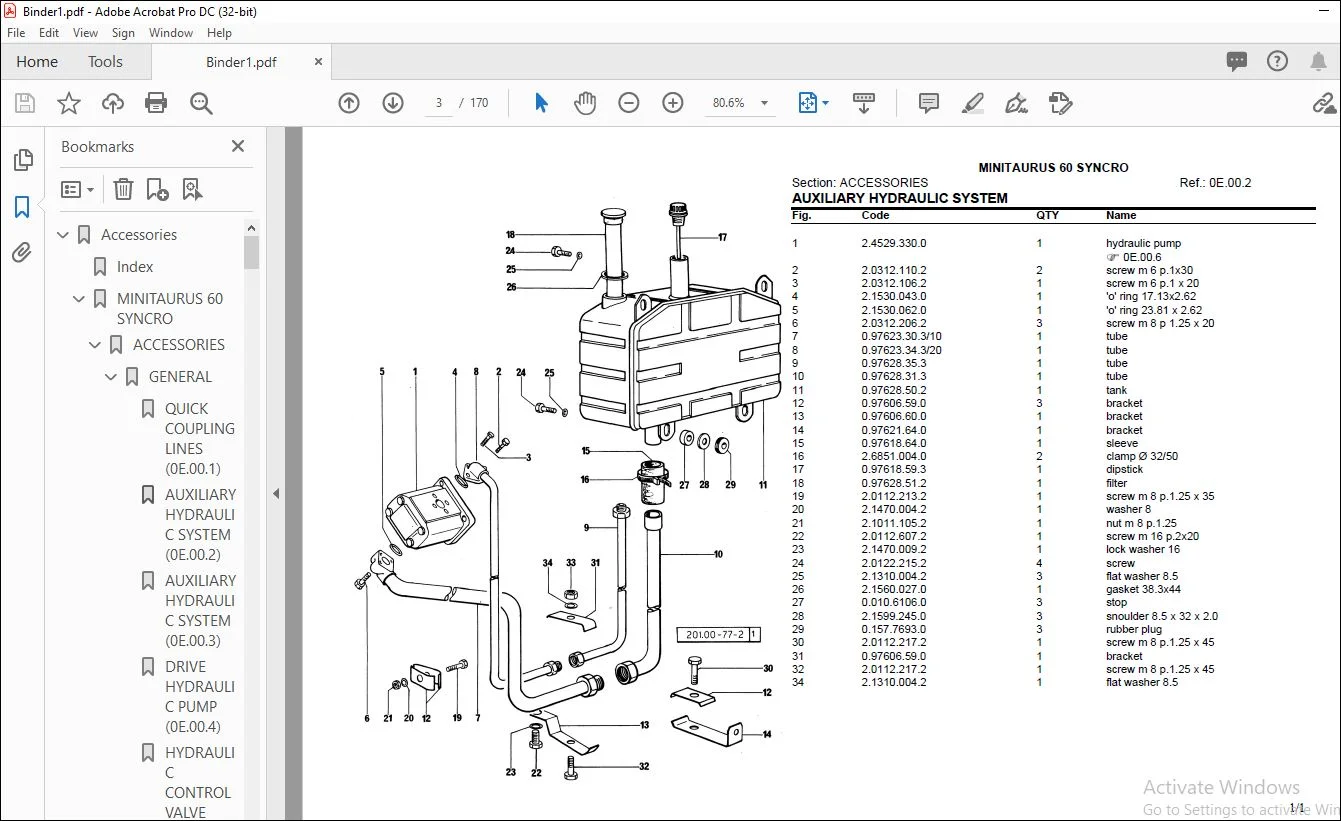Choose the Selection arrow tool
This screenshot has height=821, width=1341.
pos(541,103)
